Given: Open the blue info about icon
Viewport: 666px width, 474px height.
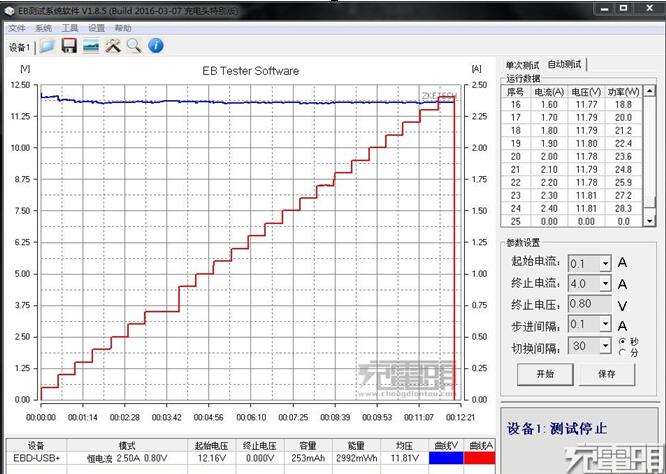Looking at the screenshot, I should [156, 46].
